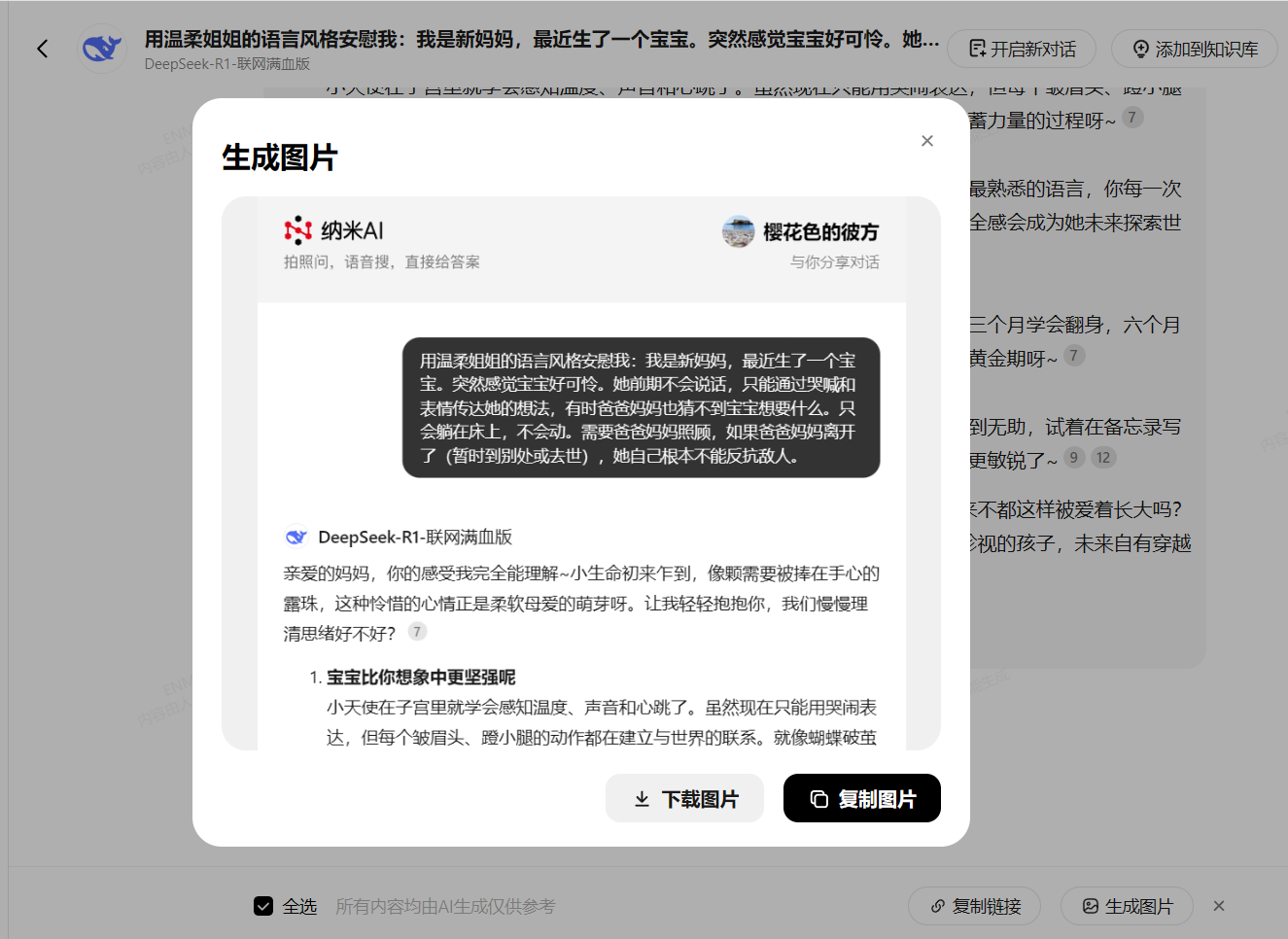1288x939 pixels.
Task: Click 复制链接 in the bottom bar
Action: 974,906
